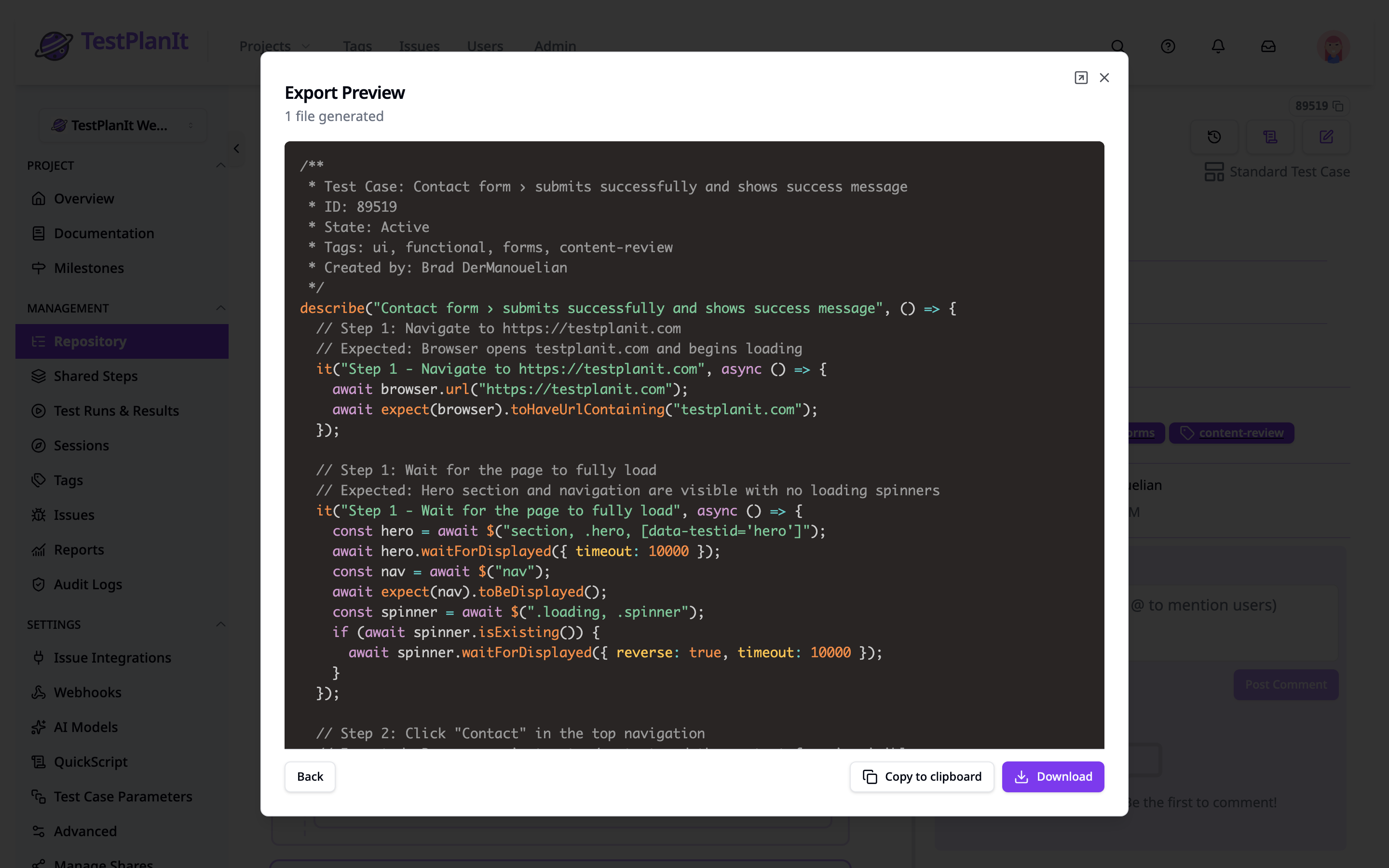Click the Webhooks icon
The width and height of the screenshot is (1389, 868).
click(39, 692)
